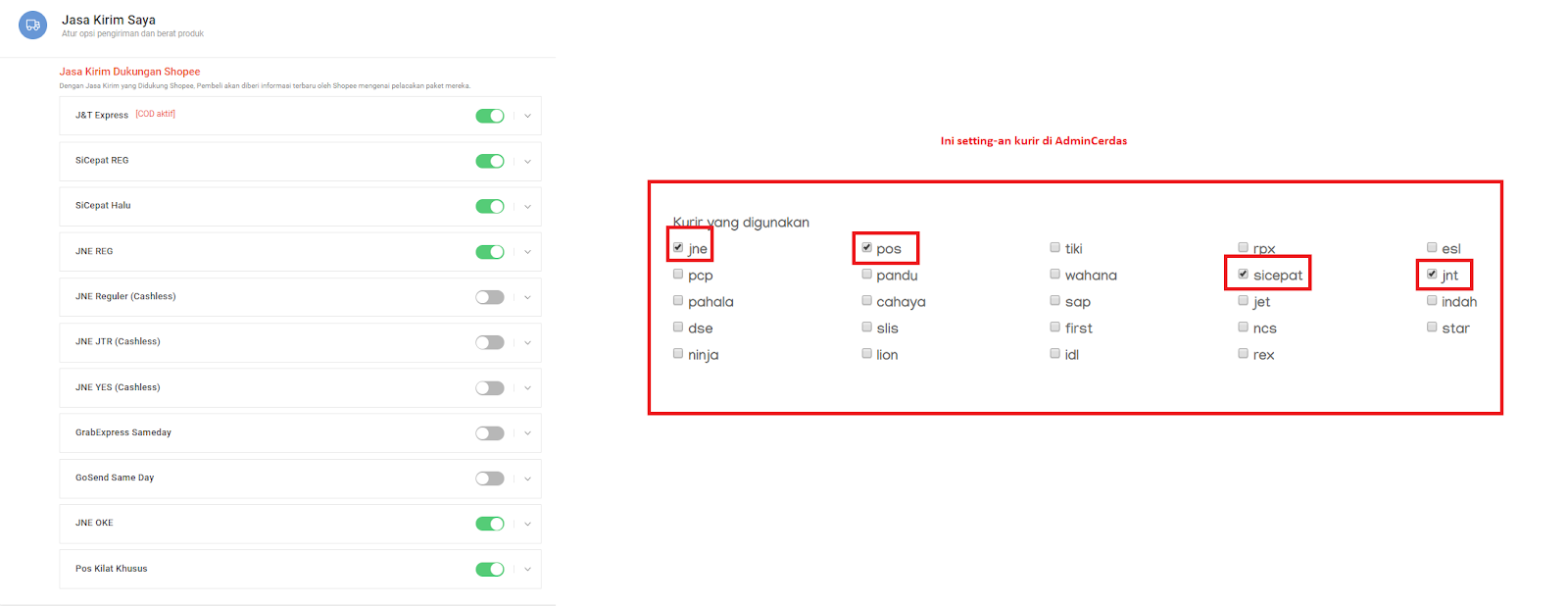Viewport: 1568px width, 606px height.
Task: Check the pcp courier checkbox
Action: coord(678,274)
